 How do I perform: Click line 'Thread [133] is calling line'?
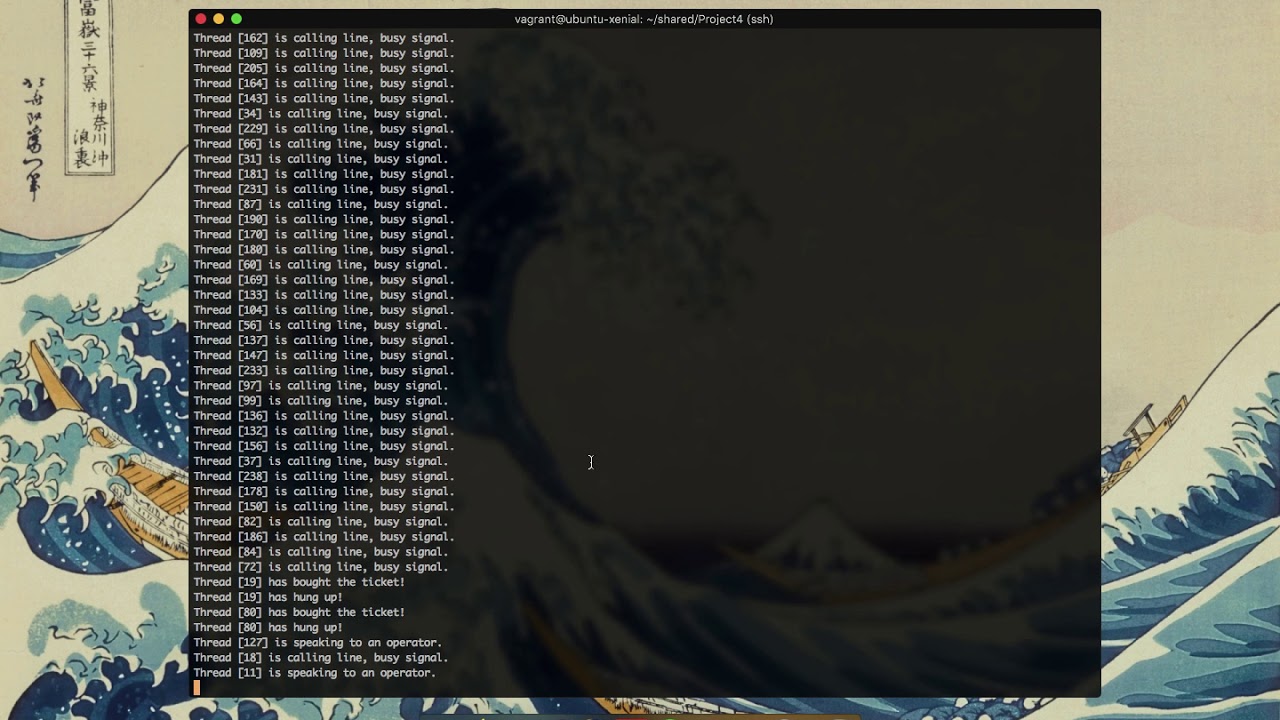(x=324, y=295)
